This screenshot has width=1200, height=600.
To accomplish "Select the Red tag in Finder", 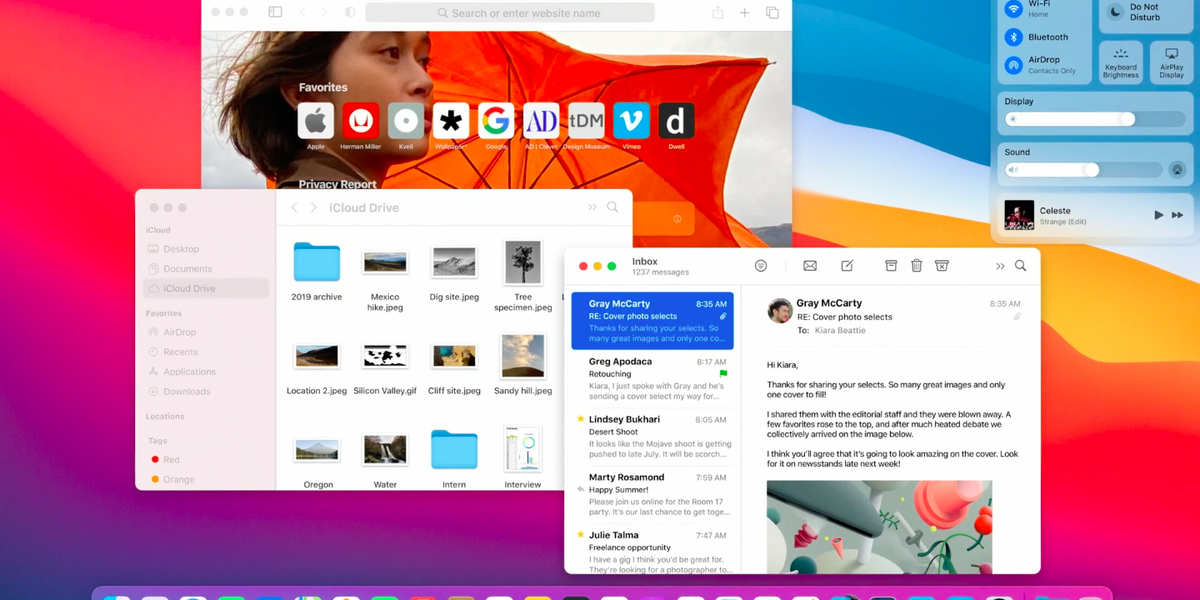I will coord(206,460).
